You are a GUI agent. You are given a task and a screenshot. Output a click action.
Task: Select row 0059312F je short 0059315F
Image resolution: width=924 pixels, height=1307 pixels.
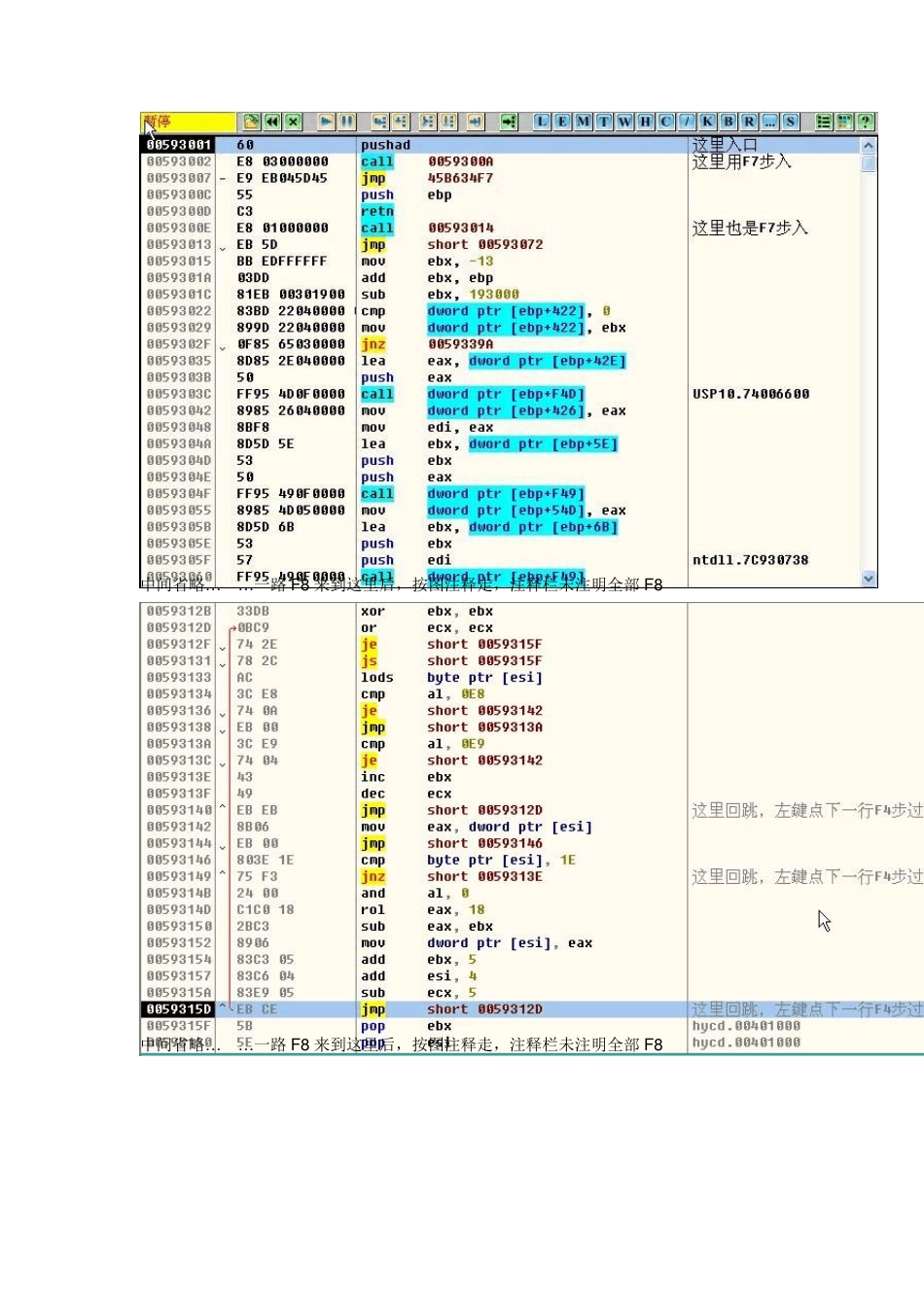click(x=532, y=644)
